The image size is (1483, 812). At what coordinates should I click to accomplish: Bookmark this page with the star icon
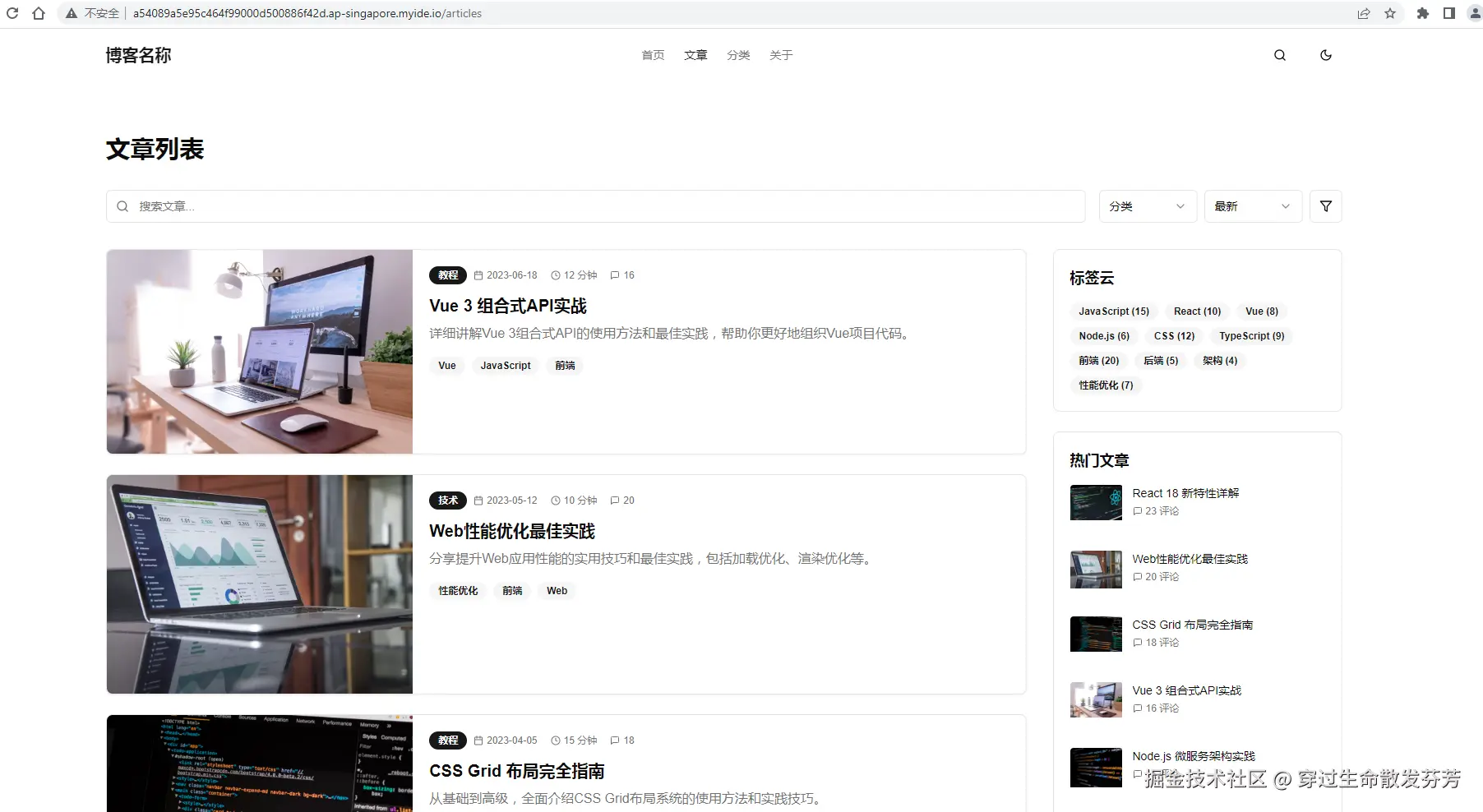(1390, 13)
